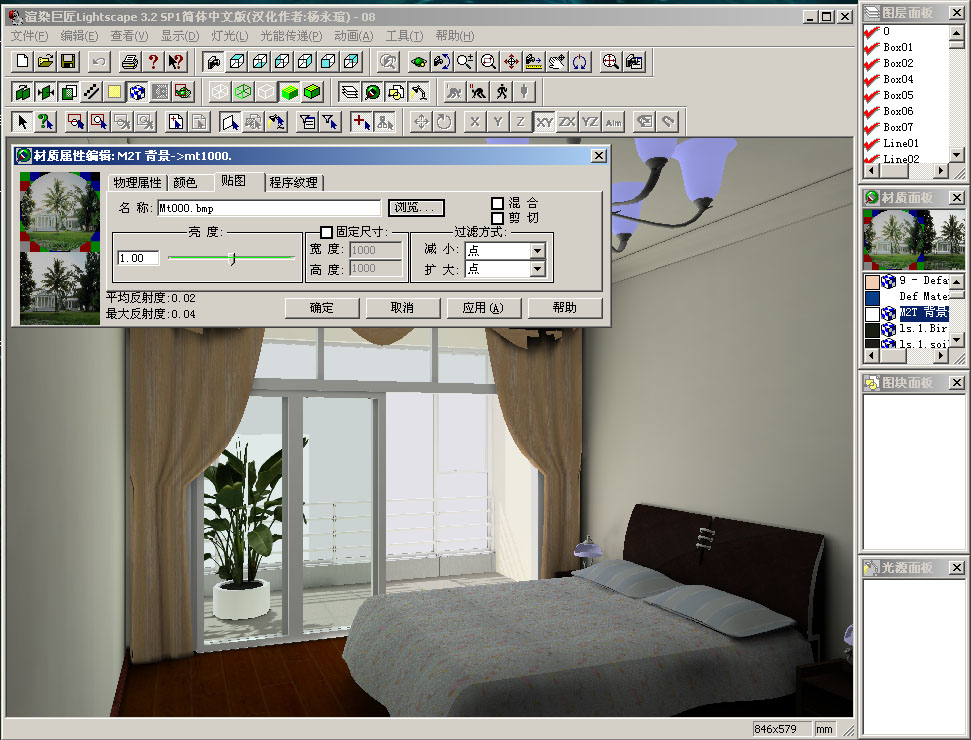Open the 工具(T) menu
This screenshot has width=971, height=740.
click(x=404, y=36)
